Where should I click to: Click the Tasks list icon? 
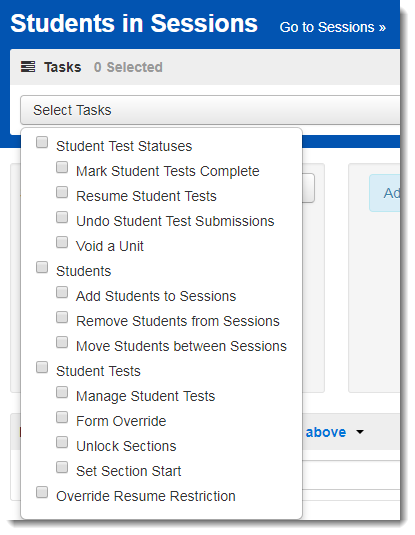28,67
